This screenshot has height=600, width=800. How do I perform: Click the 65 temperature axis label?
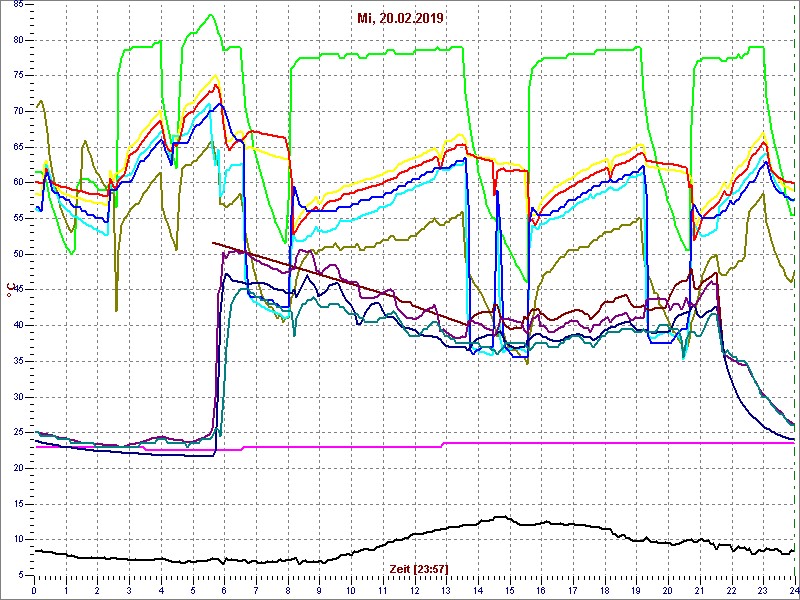point(18,147)
